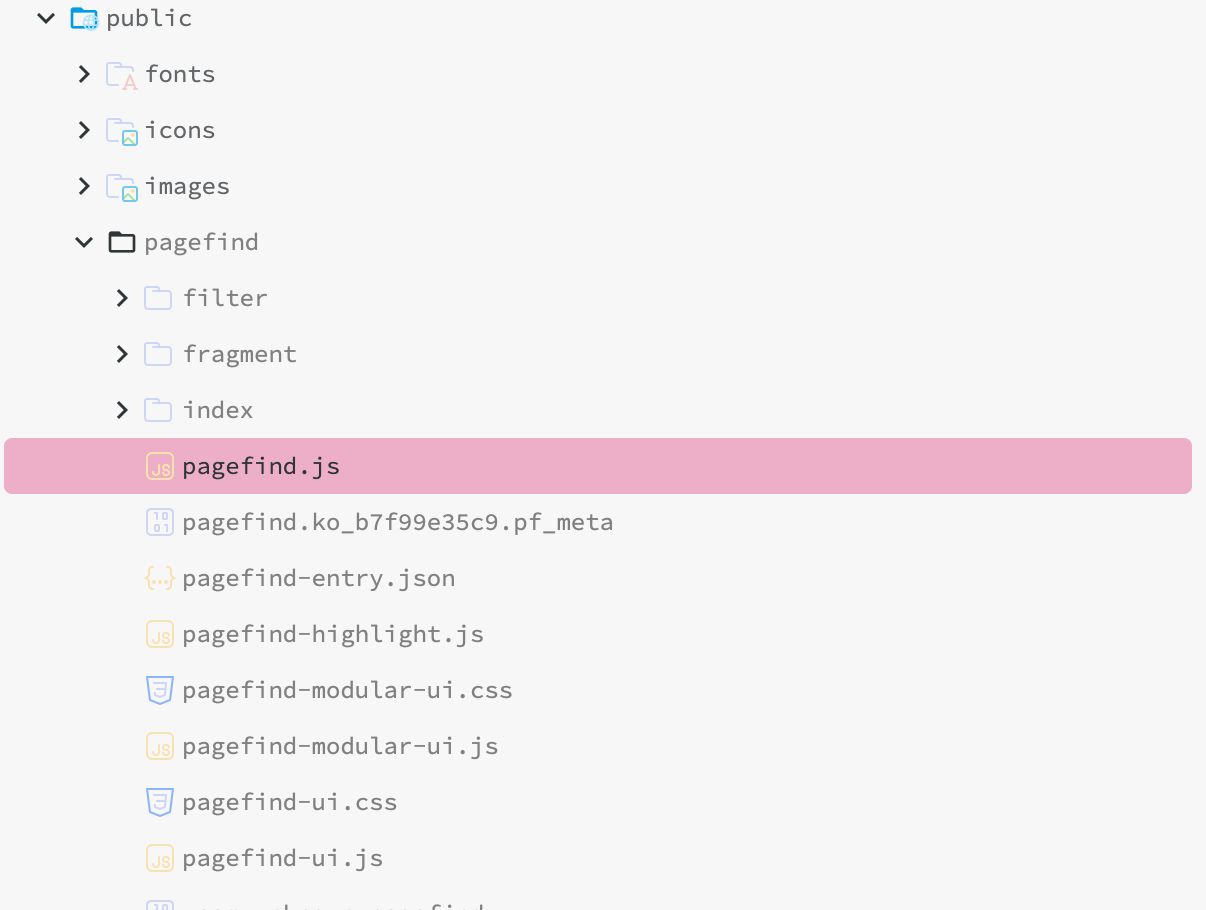The width and height of the screenshot is (1206, 910).
Task: Click the JS icon beside pagefind-modular-ui.js
Action: 160,746
